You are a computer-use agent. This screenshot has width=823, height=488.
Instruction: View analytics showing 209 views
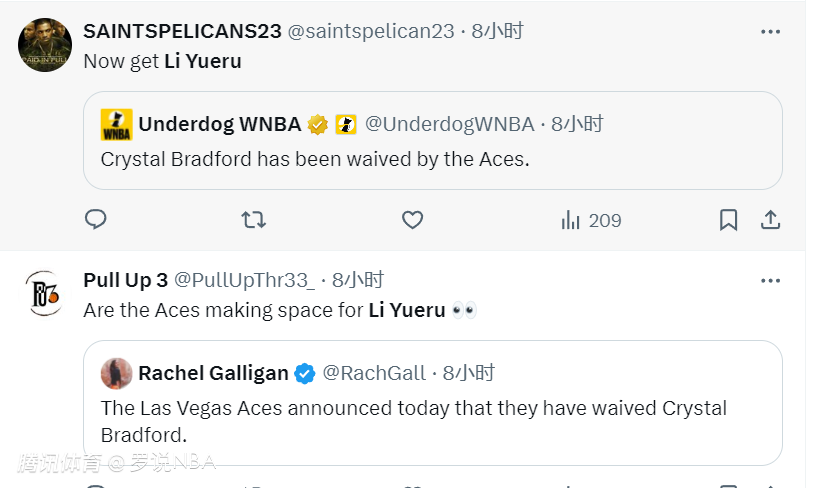pyautogui.click(x=591, y=220)
